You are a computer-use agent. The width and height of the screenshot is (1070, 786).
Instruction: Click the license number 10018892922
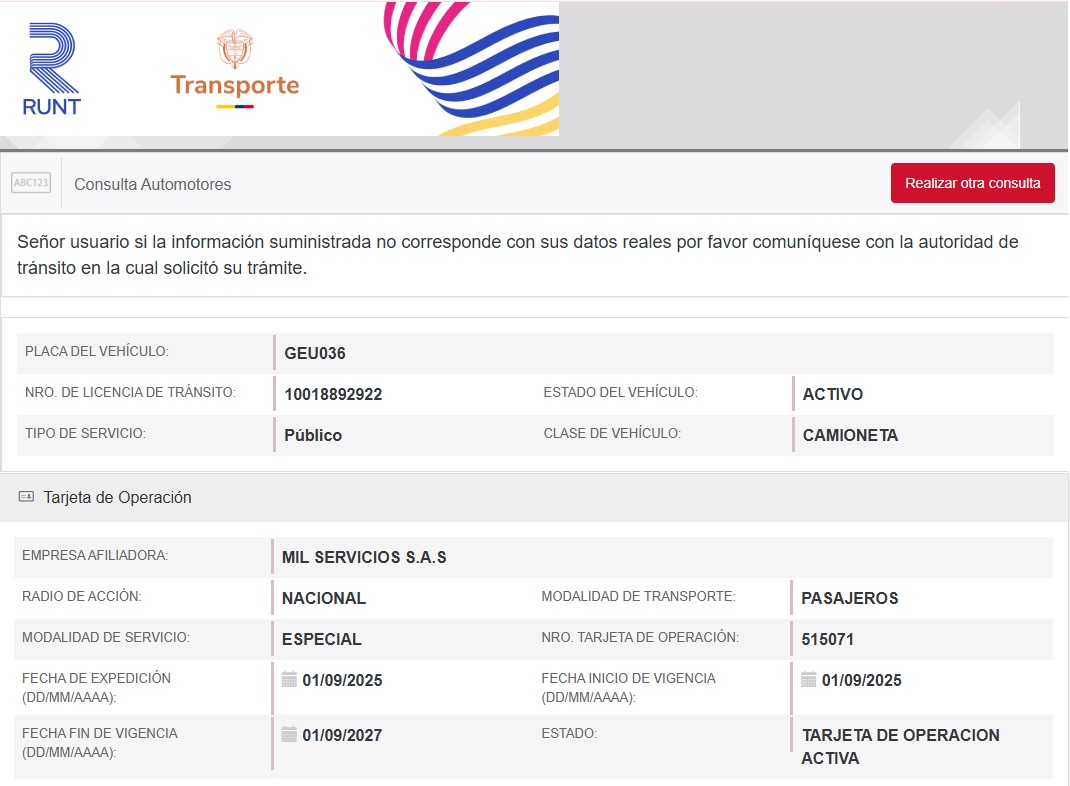click(x=333, y=394)
